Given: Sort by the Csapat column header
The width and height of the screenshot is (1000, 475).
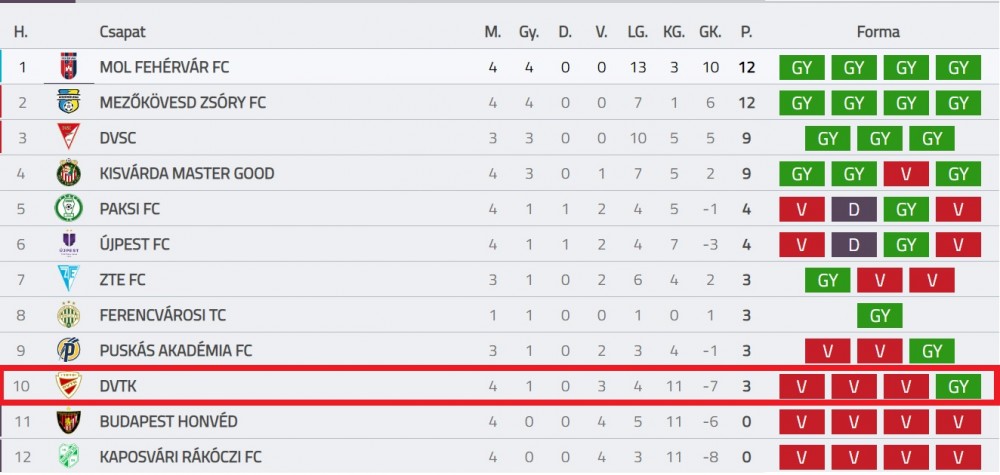Looking at the screenshot, I should pos(122,32).
